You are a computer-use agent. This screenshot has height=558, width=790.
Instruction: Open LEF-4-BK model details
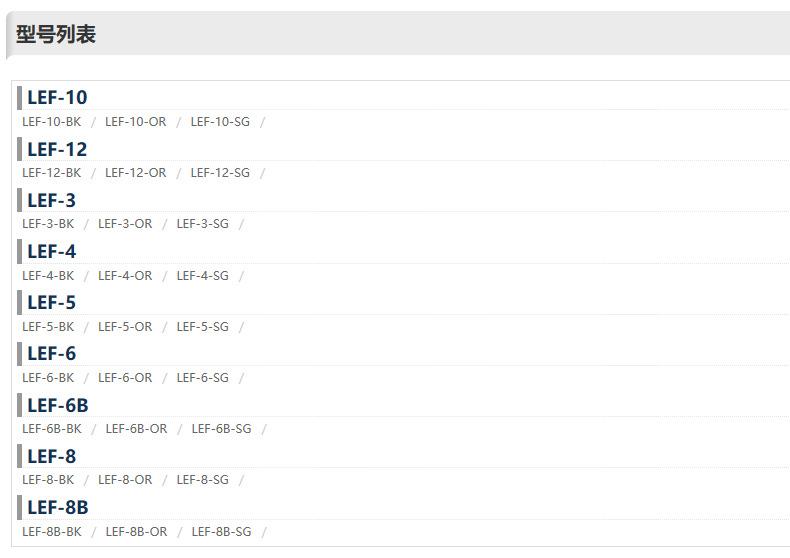pos(48,276)
